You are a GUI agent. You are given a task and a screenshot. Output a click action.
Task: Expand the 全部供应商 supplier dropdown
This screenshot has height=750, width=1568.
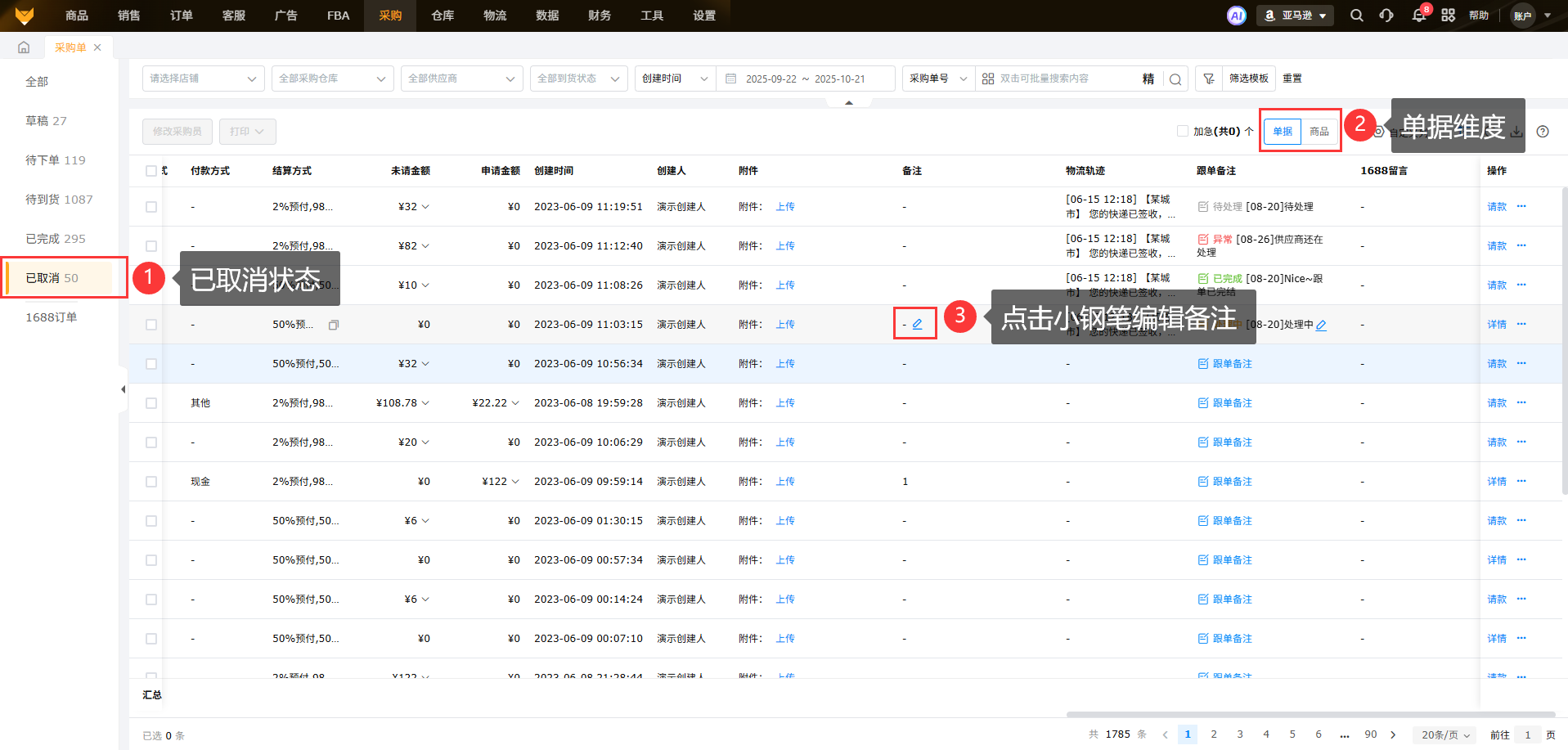[x=461, y=79]
